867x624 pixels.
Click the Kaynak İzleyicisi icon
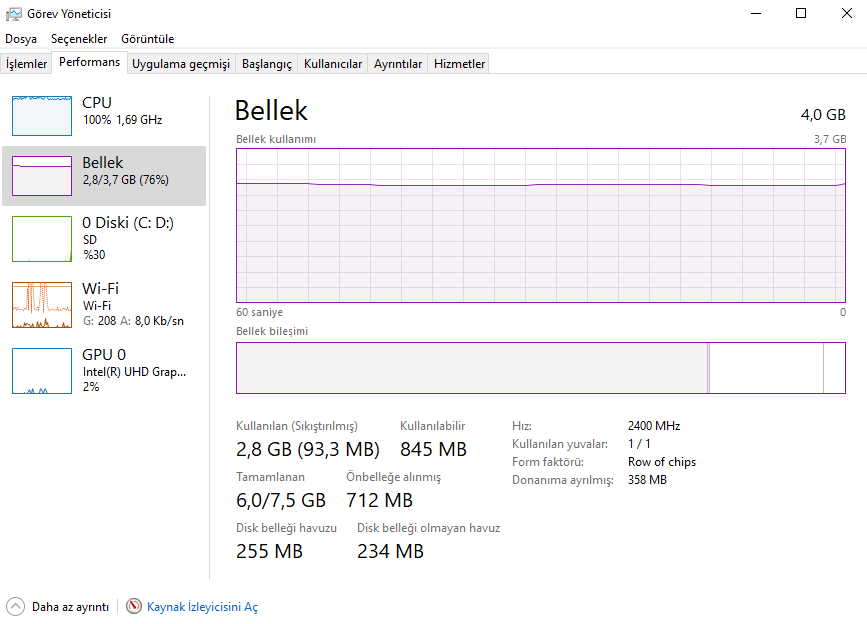[134, 607]
